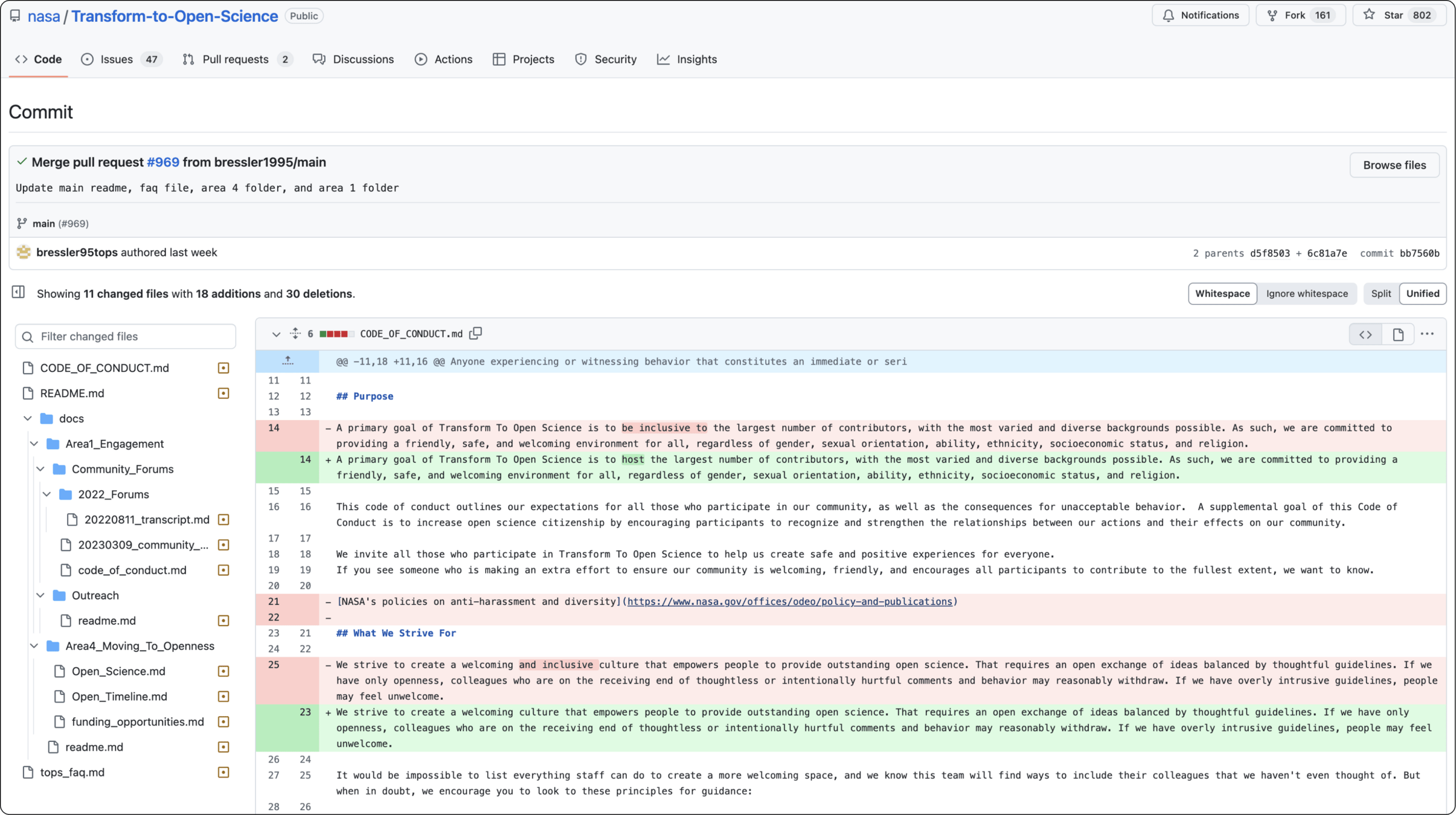Open the Pull requests tab
This screenshot has width=1456, height=815.
(x=236, y=59)
